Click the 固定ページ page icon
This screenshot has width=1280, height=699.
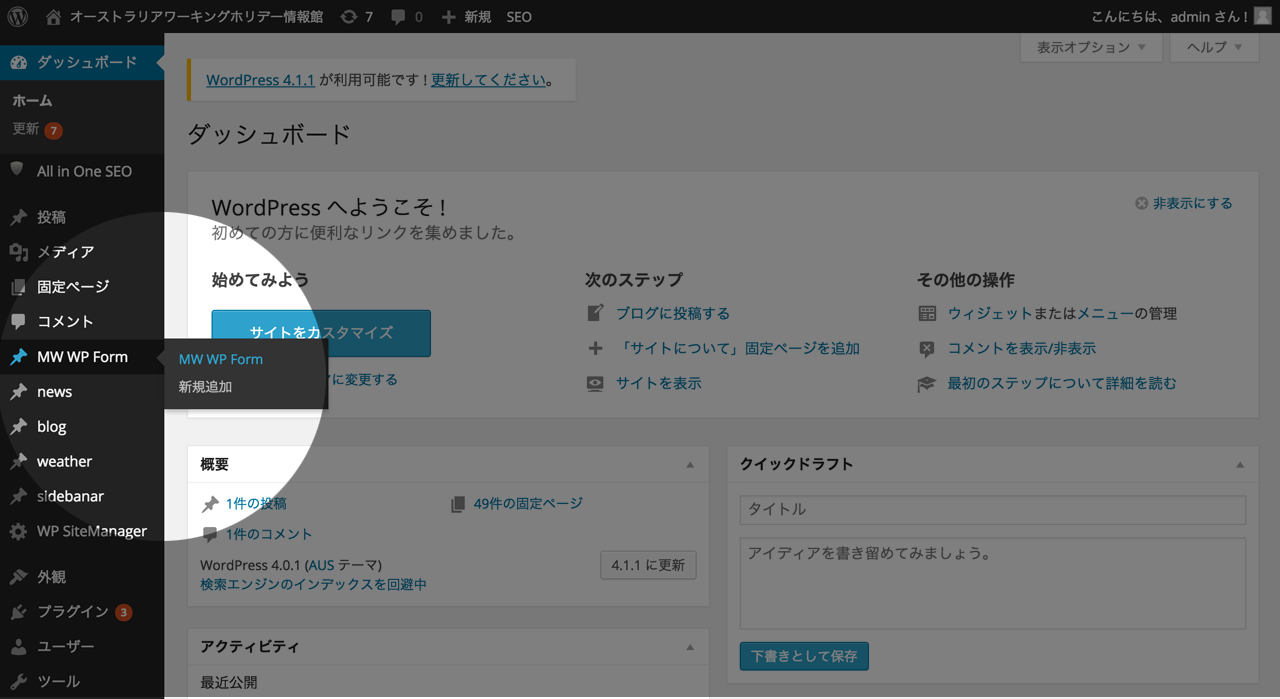tap(18, 287)
